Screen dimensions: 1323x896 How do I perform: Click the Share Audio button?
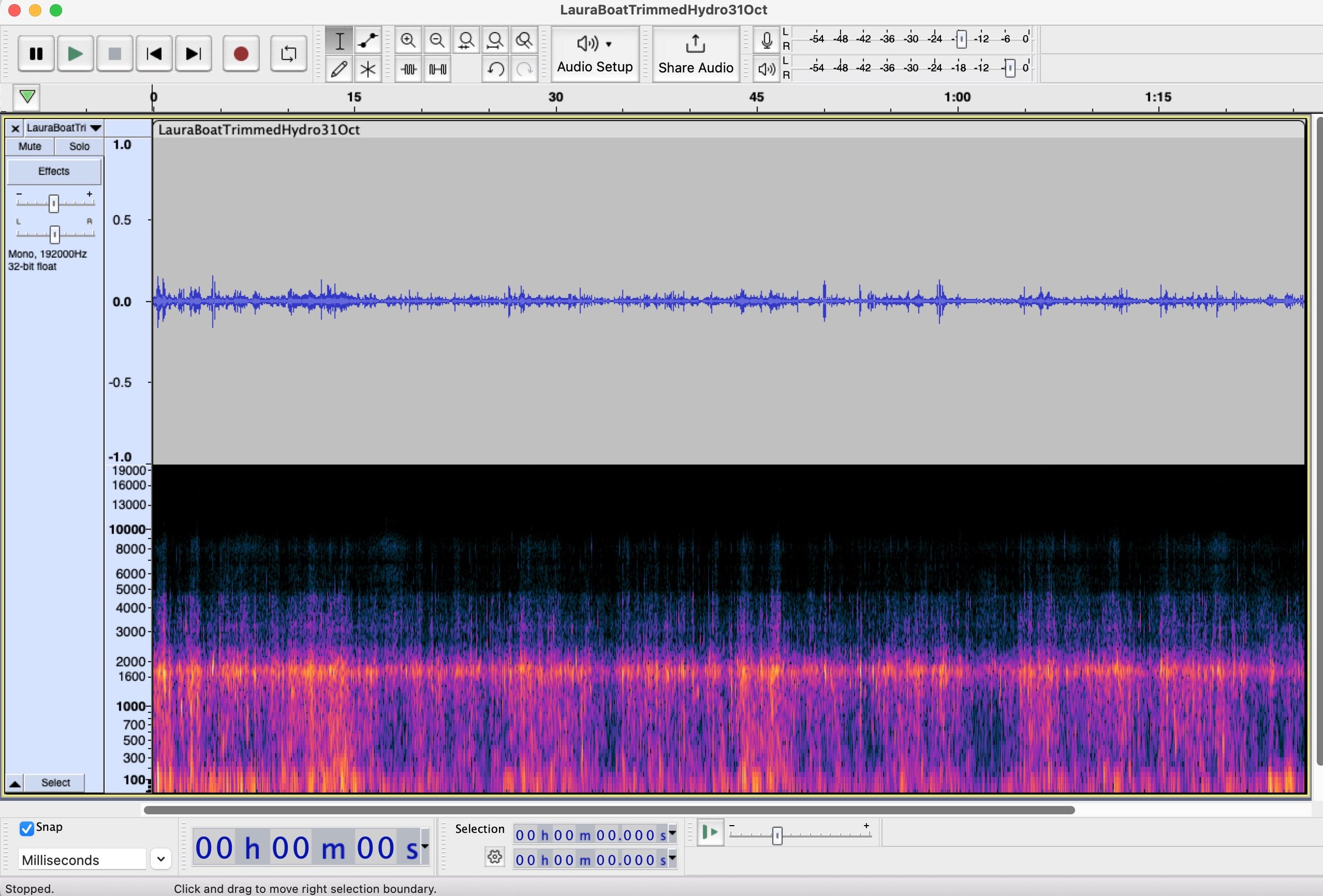(x=696, y=54)
